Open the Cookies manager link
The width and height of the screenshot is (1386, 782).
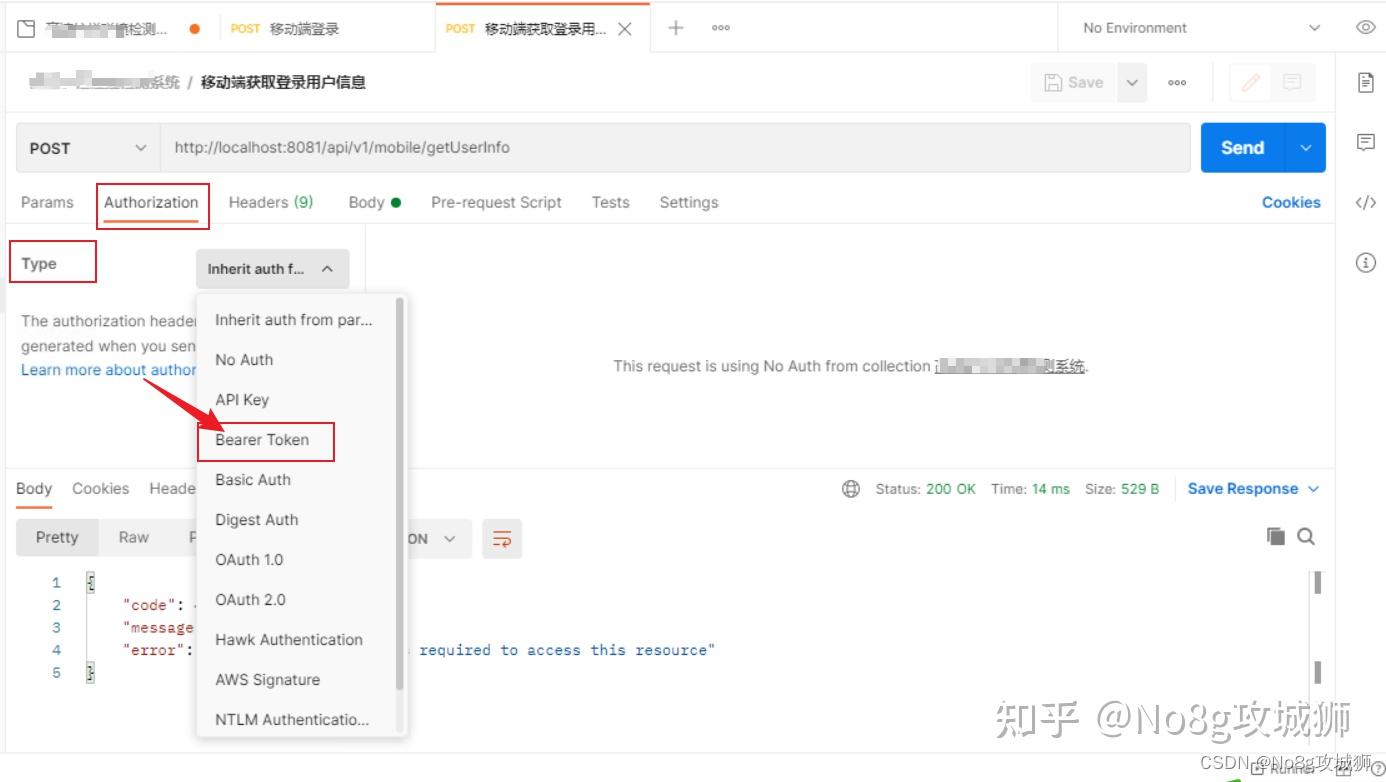pos(1290,202)
